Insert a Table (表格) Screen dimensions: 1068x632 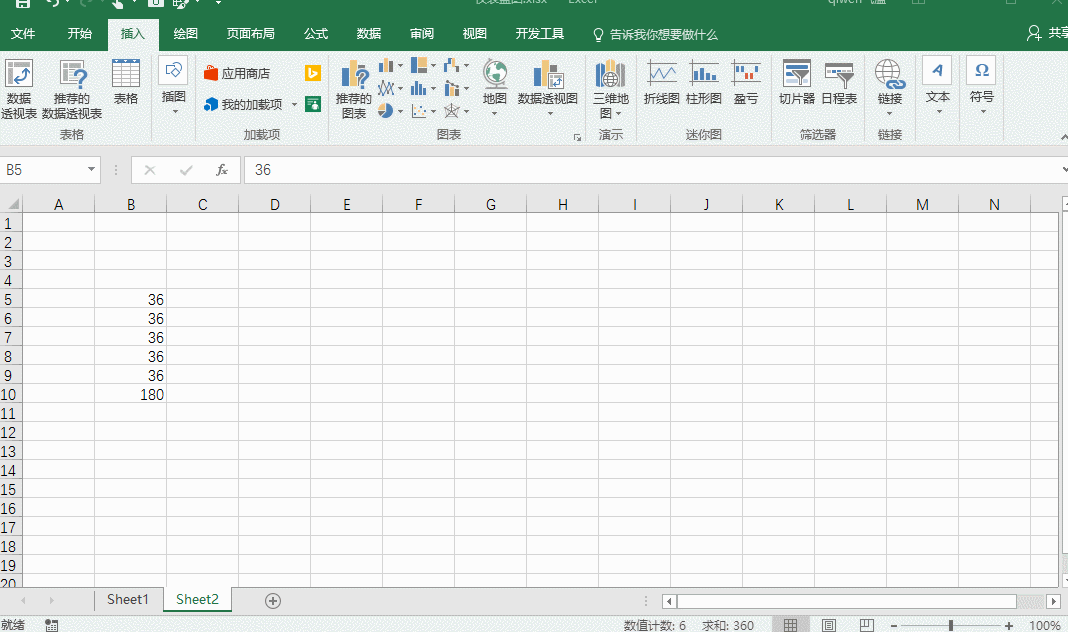pyautogui.click(x=126, y=82)
